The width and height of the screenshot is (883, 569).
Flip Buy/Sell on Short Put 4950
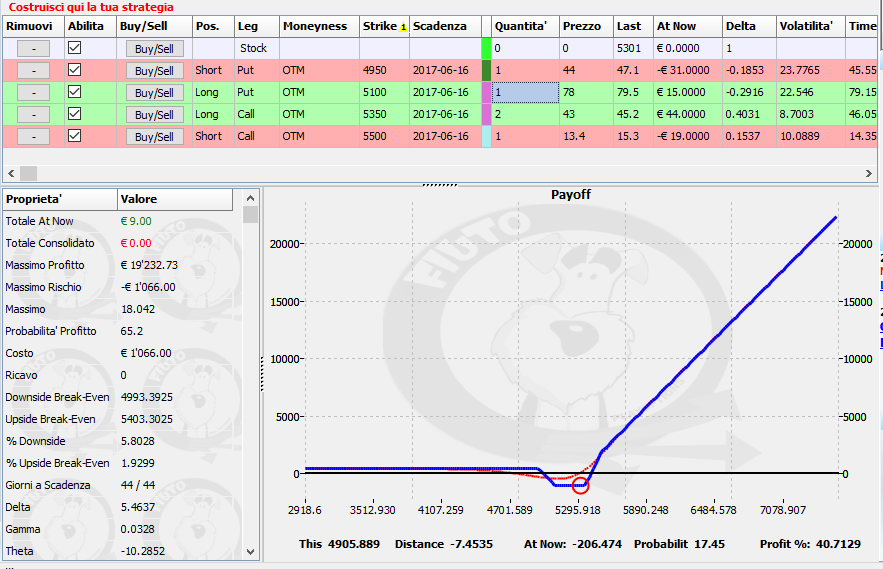point(154,70)
